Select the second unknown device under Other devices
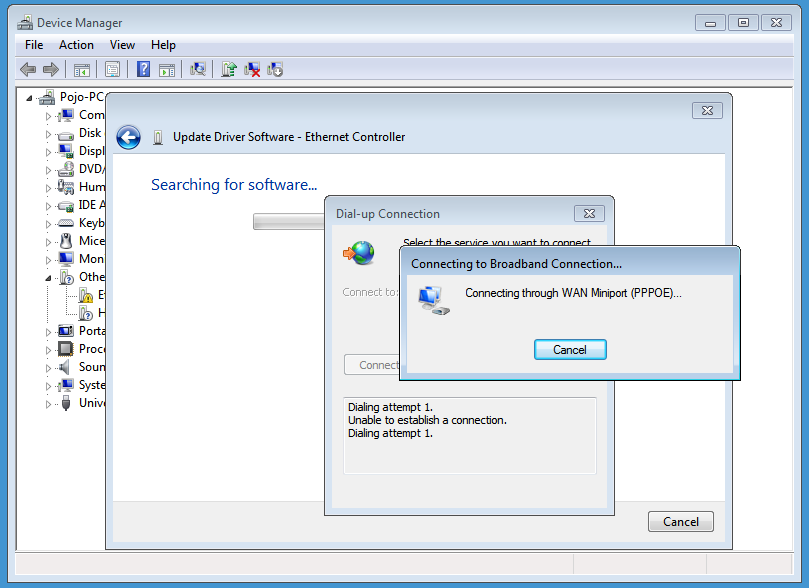 [86, 313]
